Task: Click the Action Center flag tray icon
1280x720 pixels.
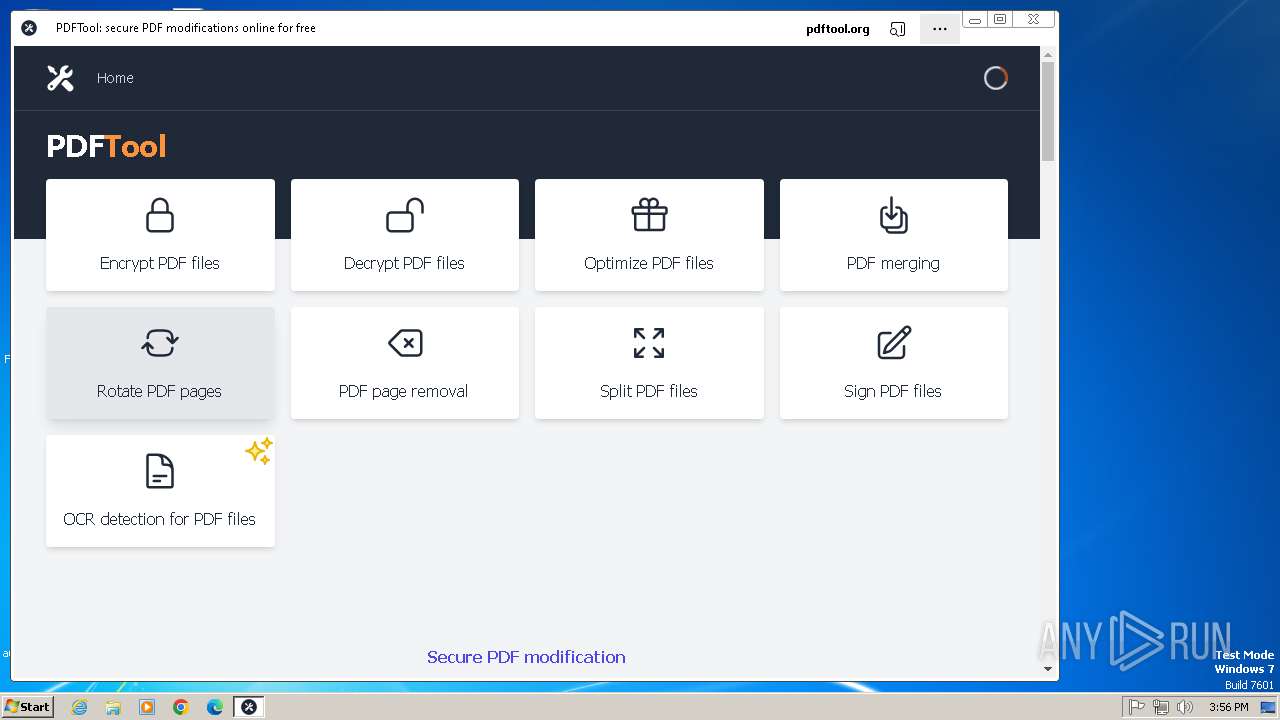Action: [1137, 707]
